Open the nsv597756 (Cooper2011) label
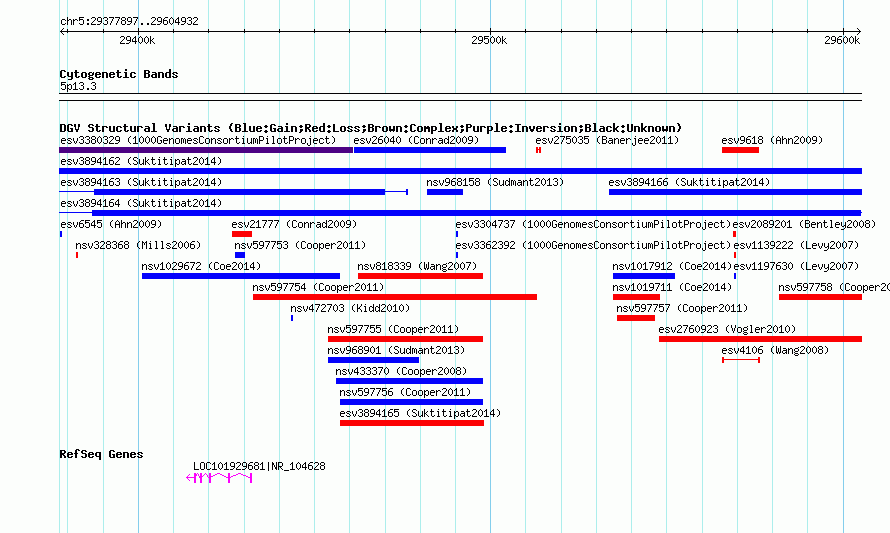Image resolution: width=890 pixels, height=533 pixels. tap(405, 392)
